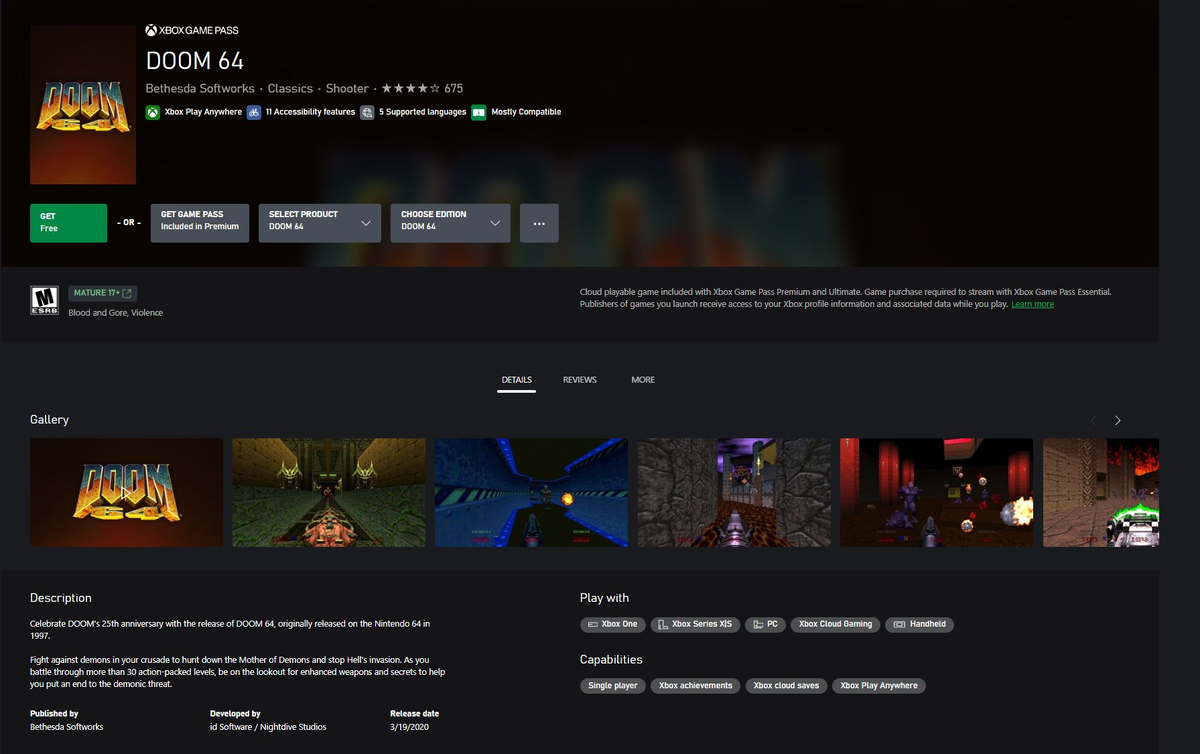Click the 5 Supported languages icon
1200x754 pixels.
[367, 112]
